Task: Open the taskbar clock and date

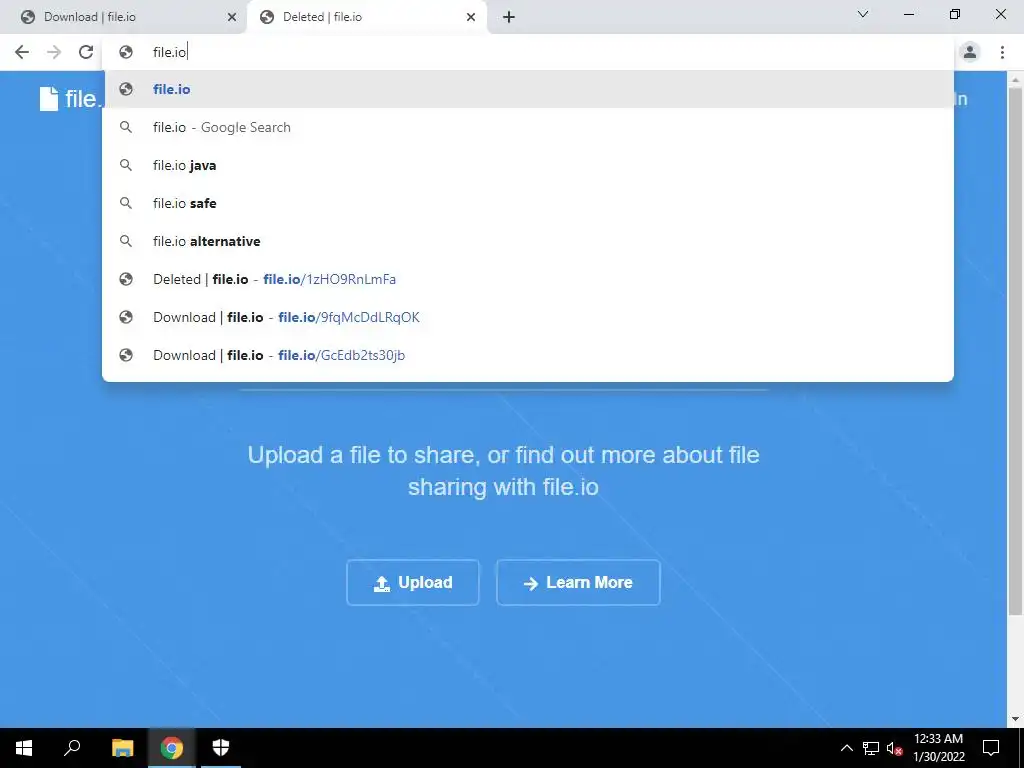Action: [x=938, y=748]
